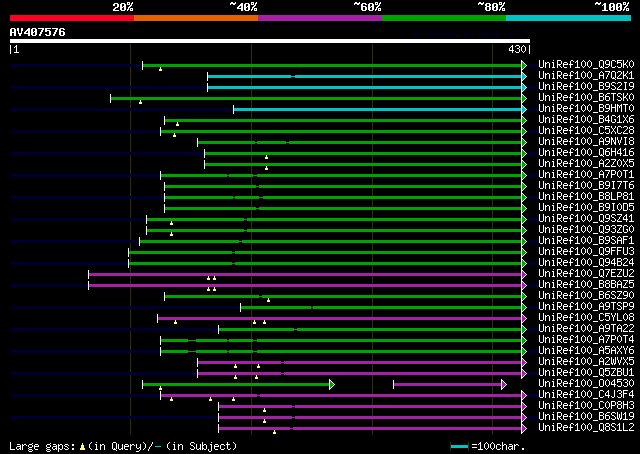Click the UniRef100_B6SZ90 label
Screen dimensions: 640x454
[586, 296]
